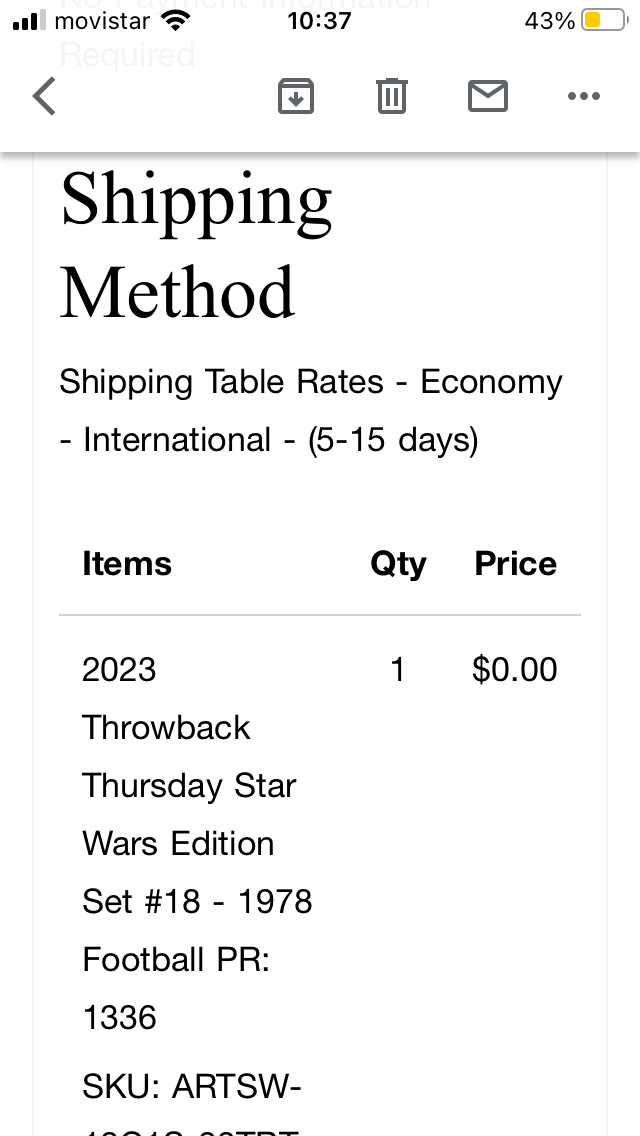The width and height of the screenshot is (640, 1136).
Task: Tap the $0.00 item price
Action: [x=514, y=670]
